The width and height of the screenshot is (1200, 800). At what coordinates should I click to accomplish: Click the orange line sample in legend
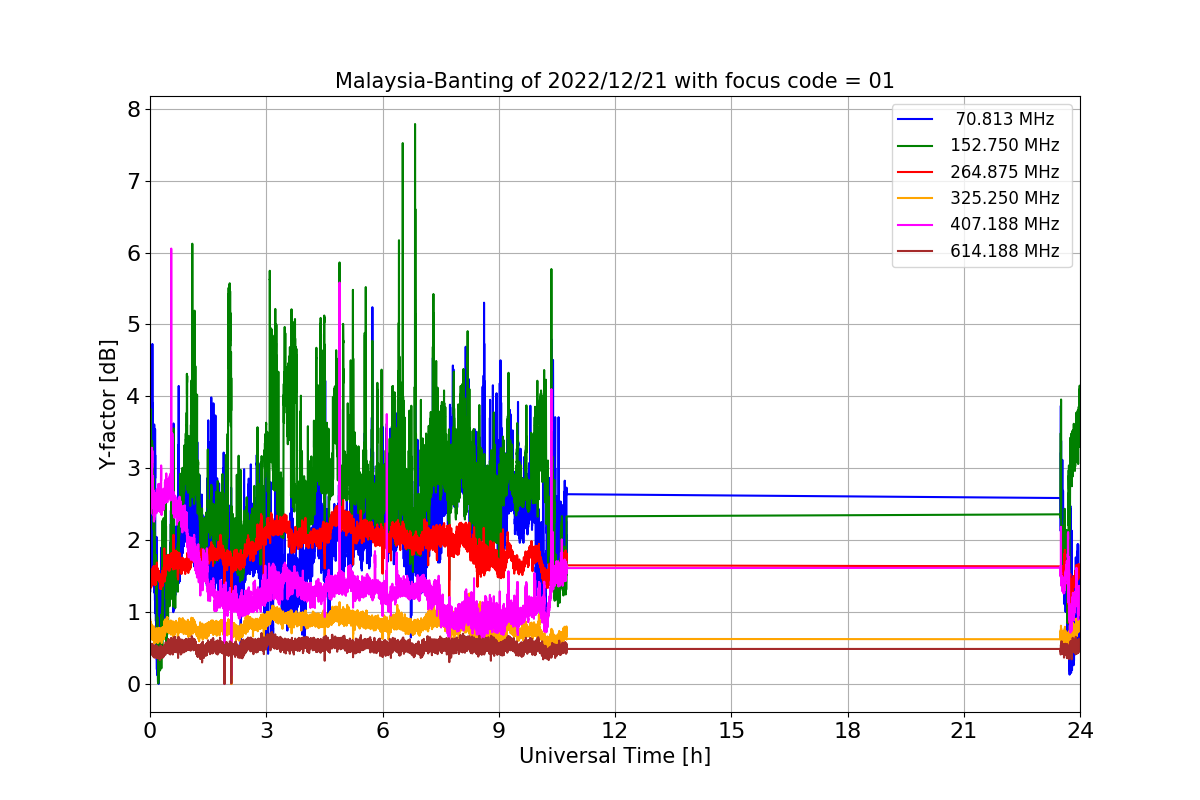point(915,198)
